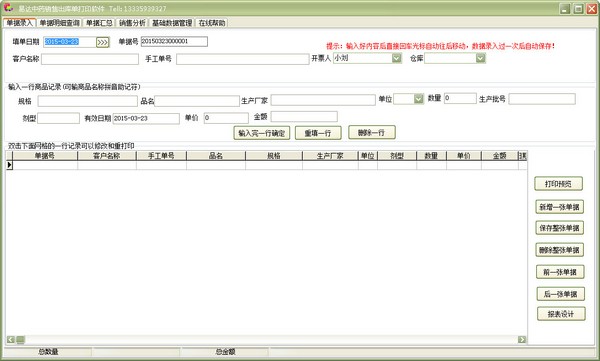Click the 打印预览 button
Viewport: 600px width, 361px height.
pos(558,184)
